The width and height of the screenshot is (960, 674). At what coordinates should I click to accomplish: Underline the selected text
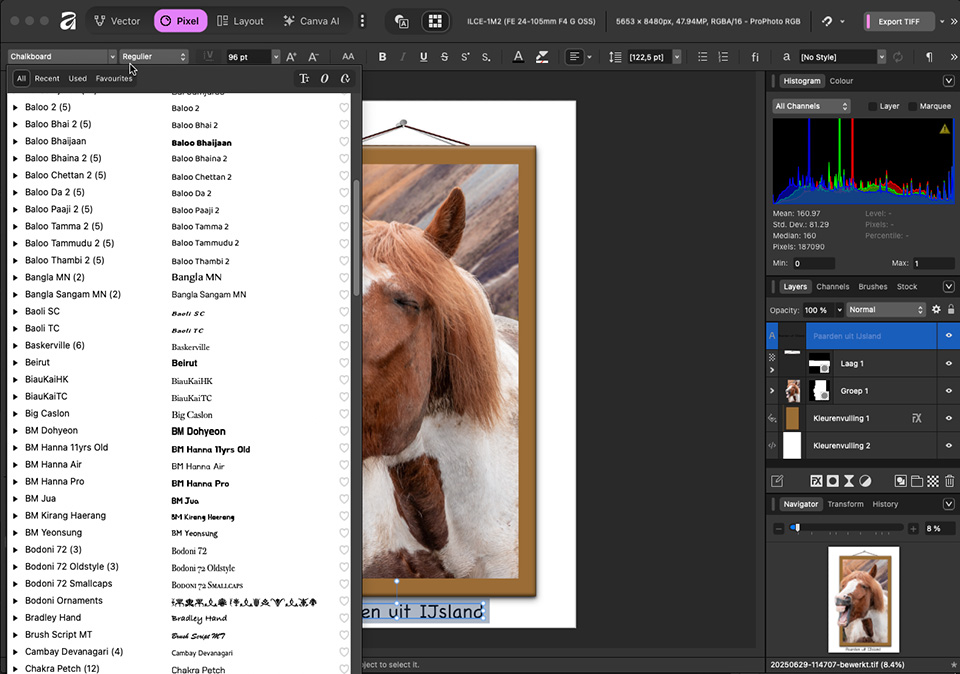422,57
